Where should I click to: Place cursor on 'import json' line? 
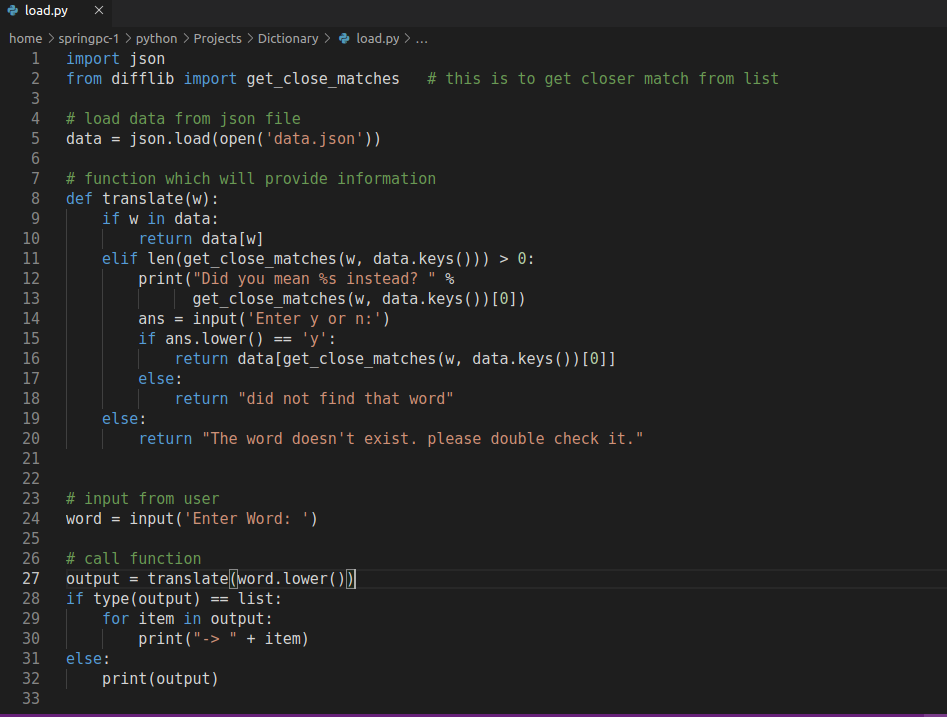115,59
